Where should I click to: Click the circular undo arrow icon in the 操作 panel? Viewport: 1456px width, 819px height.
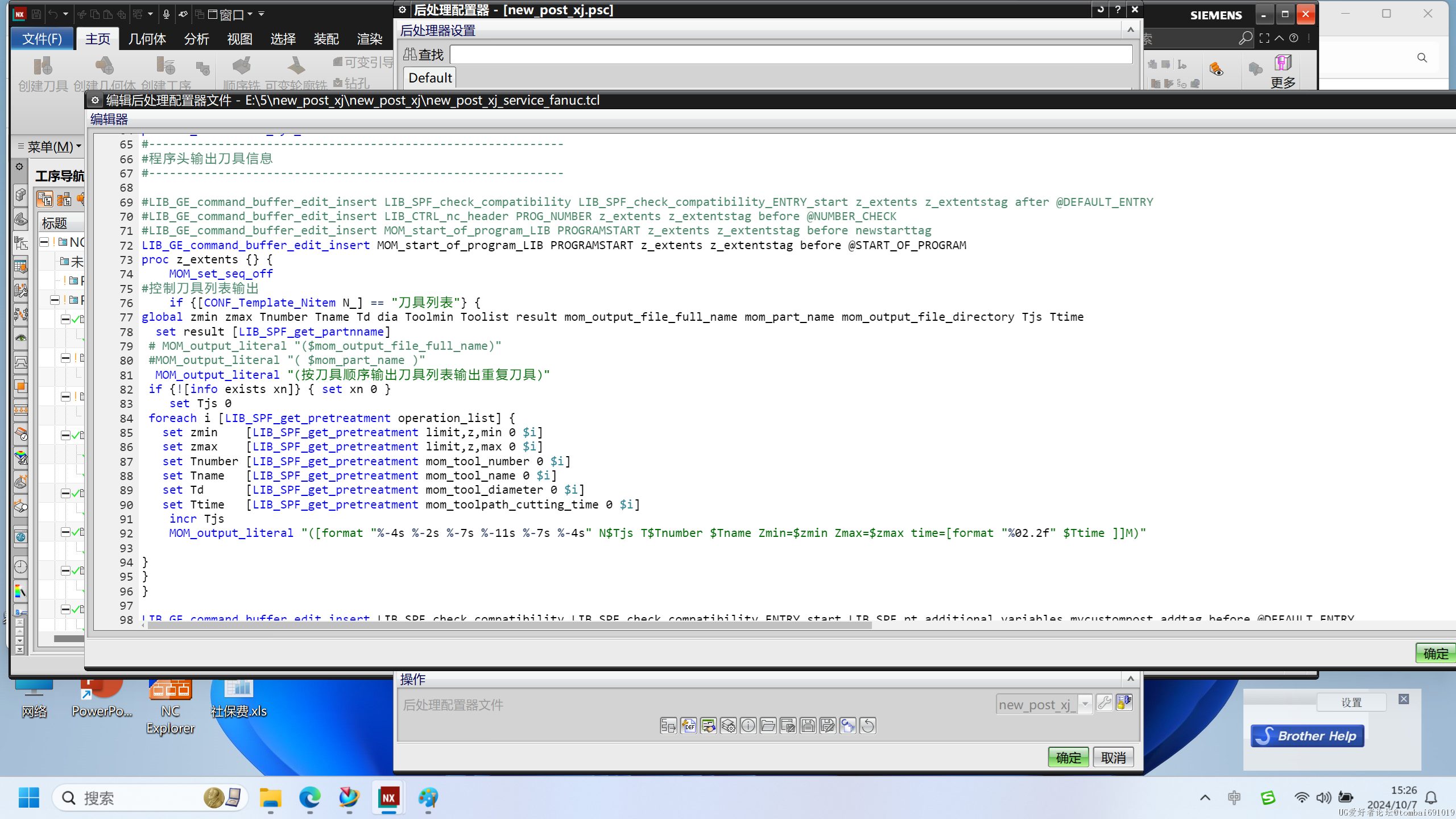click(x=867, y=726)
